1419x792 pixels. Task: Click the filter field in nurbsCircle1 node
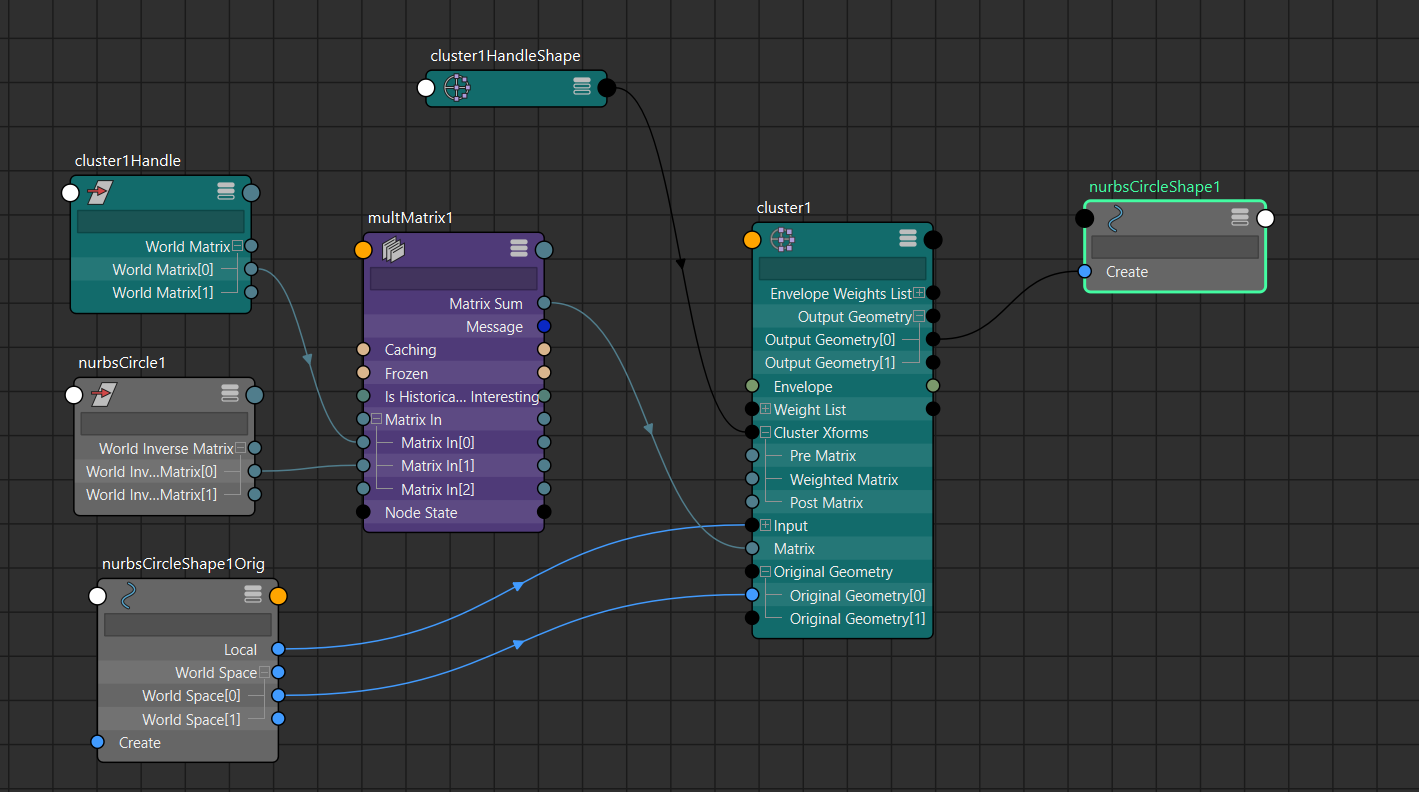coord(164,423)
